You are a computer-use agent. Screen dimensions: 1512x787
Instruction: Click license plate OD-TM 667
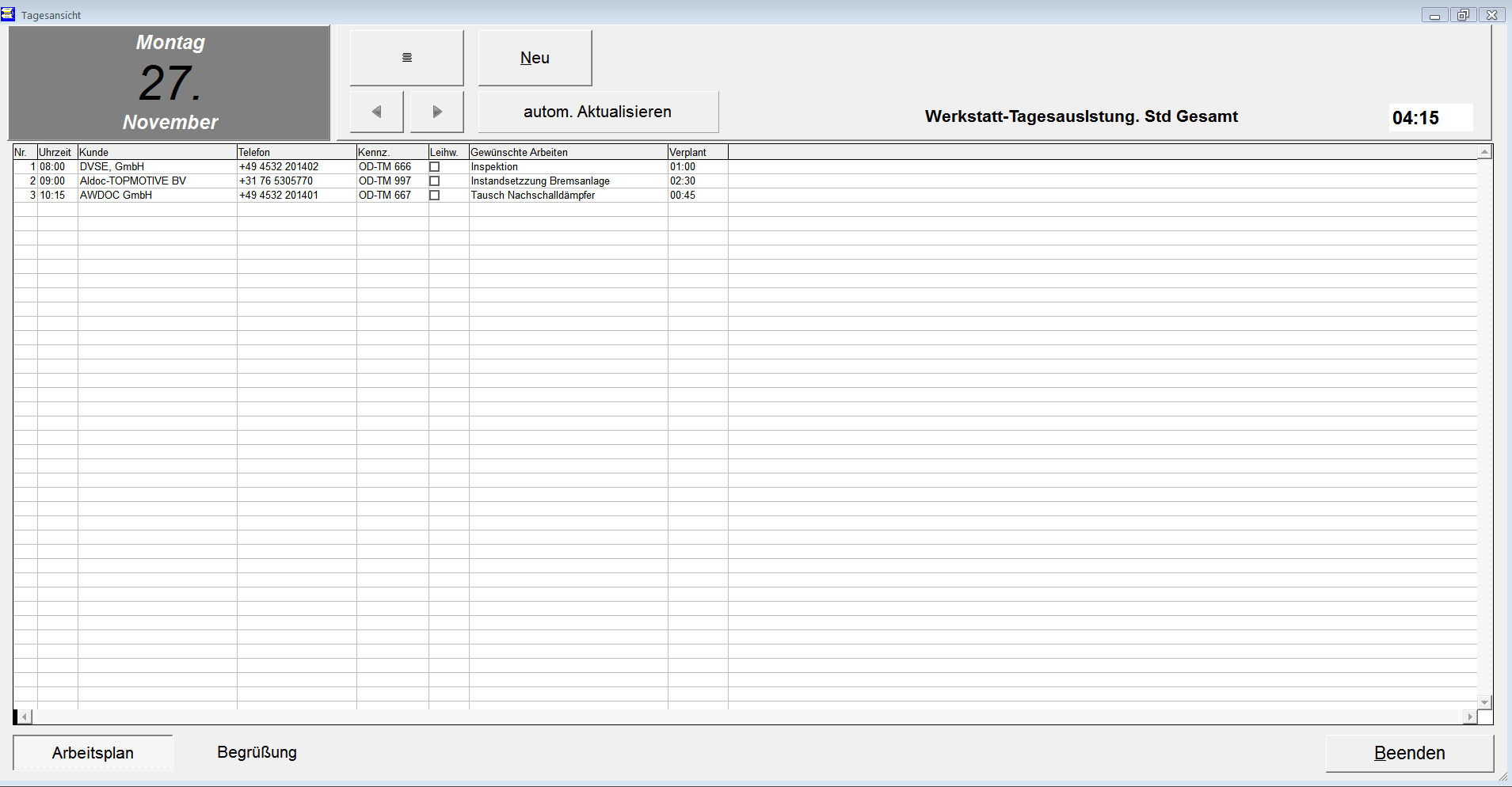(393, 196)
